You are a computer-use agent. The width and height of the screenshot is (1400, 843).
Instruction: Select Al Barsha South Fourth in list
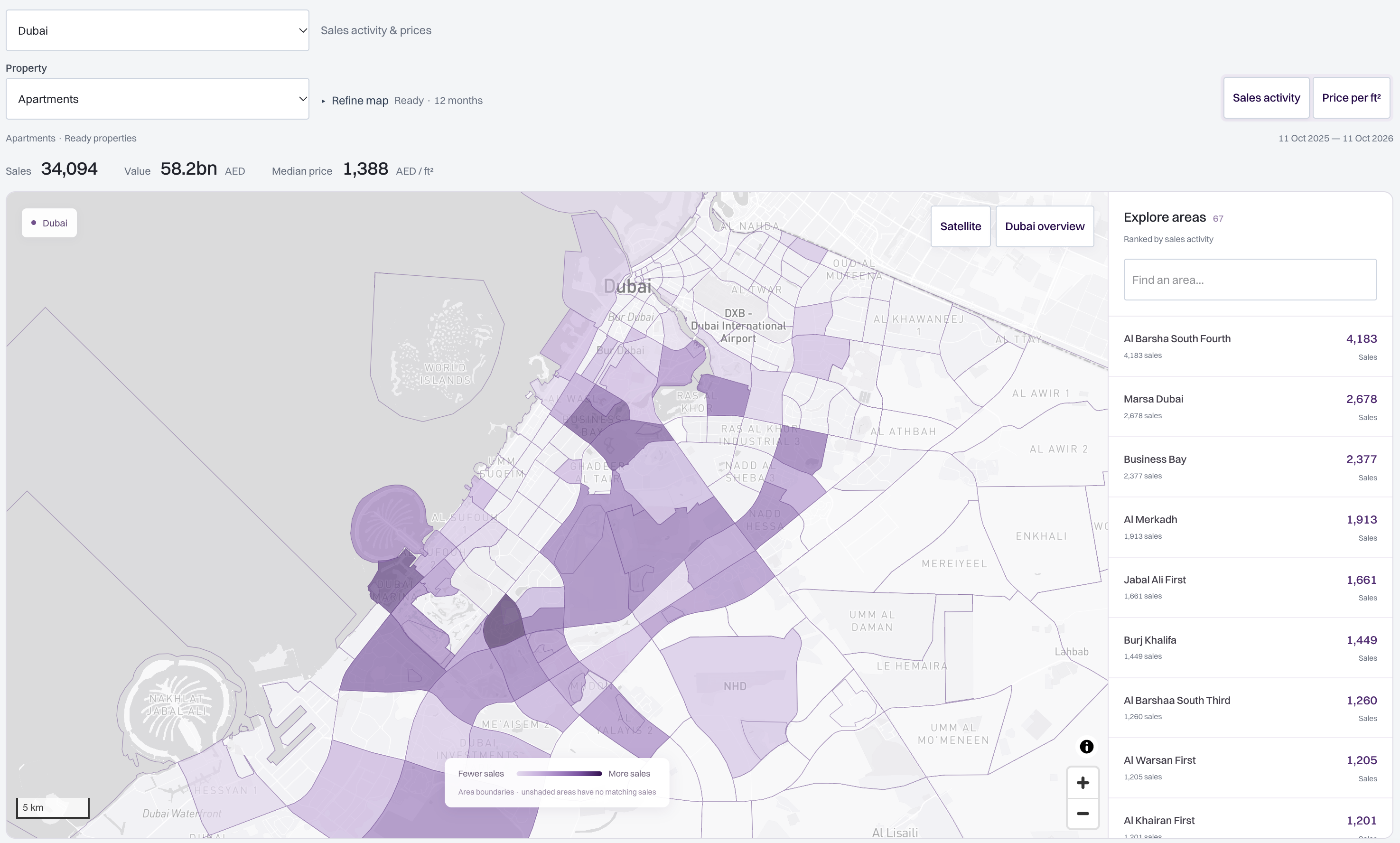[x=1250, y=347]
